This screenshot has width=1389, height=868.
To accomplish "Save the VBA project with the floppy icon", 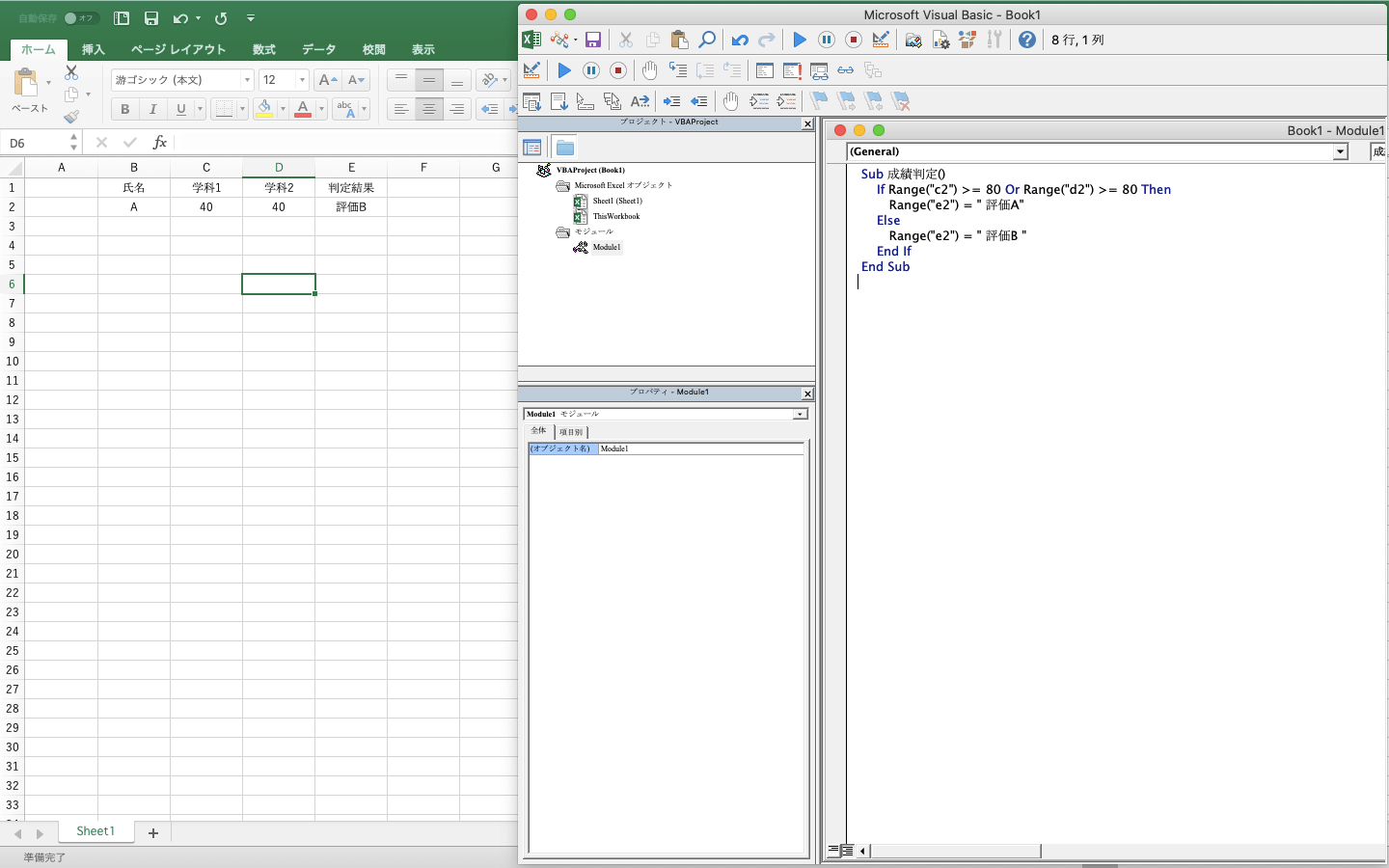I will (593, 40).
